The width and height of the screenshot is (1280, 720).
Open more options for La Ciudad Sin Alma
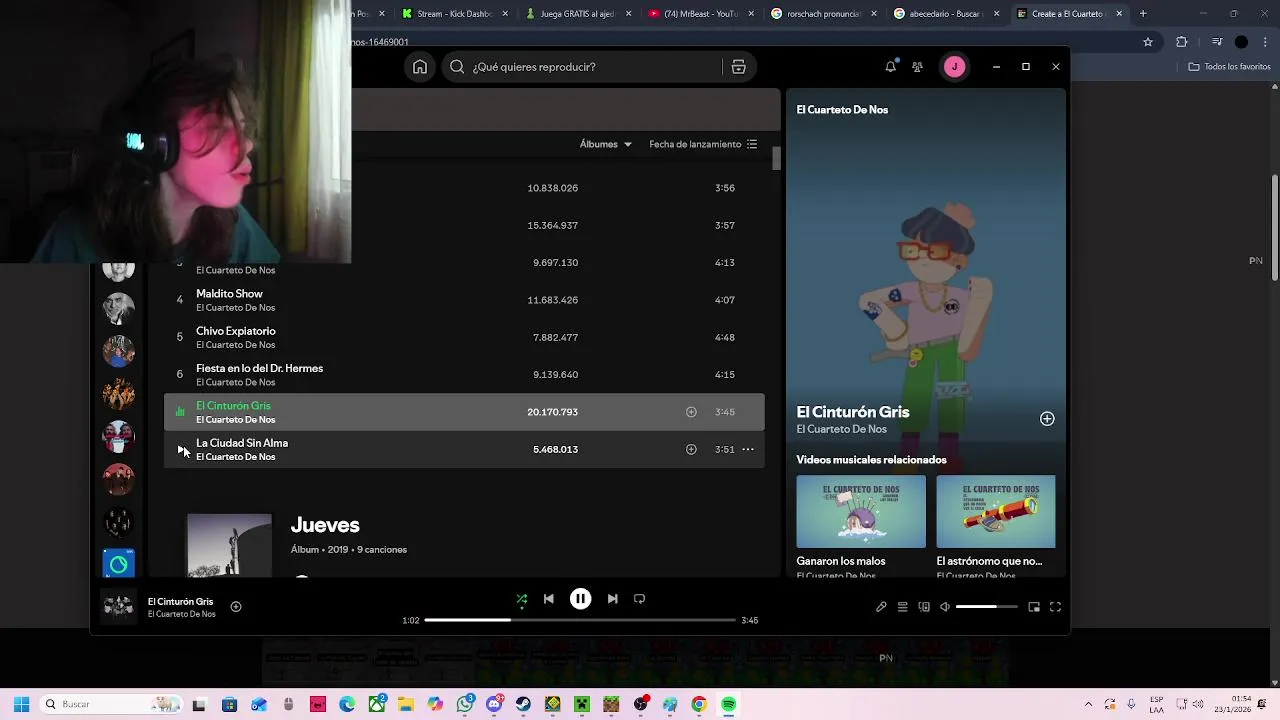(x=747, y=449)
